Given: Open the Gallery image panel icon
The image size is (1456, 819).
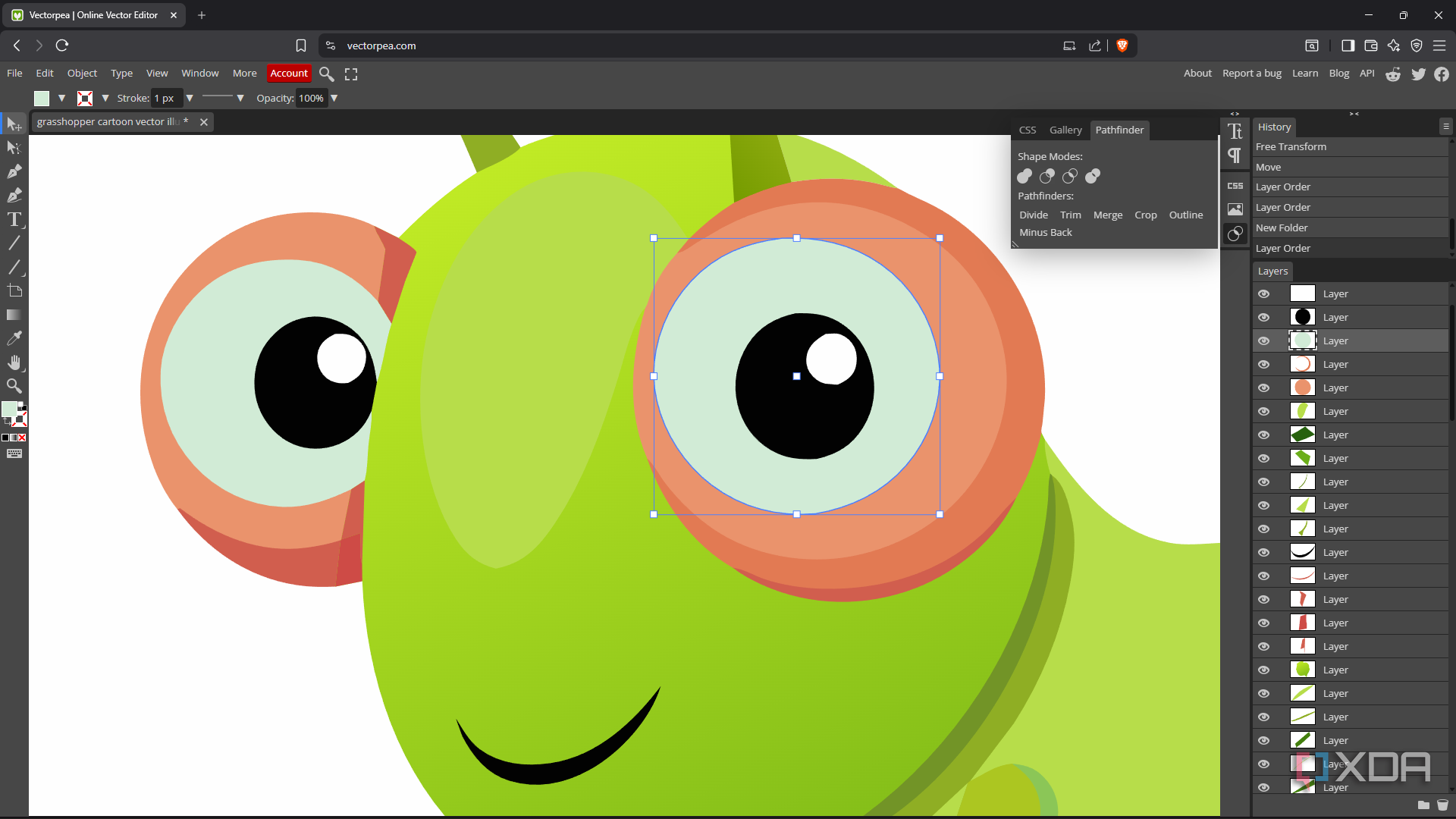Looking at the screenshot, I should point(1235,209).
